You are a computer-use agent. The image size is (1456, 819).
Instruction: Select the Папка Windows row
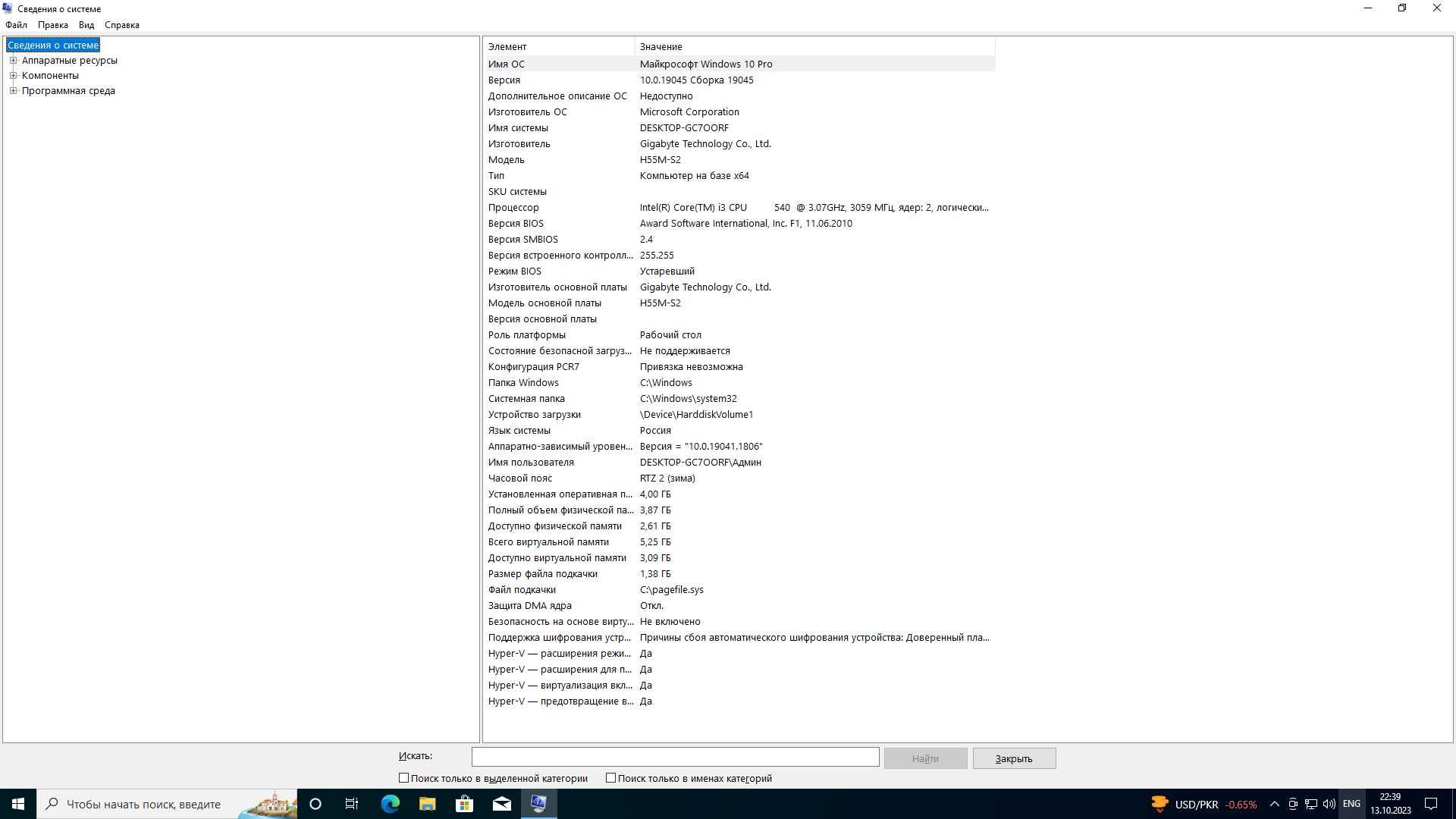click(x=739, y=383)
